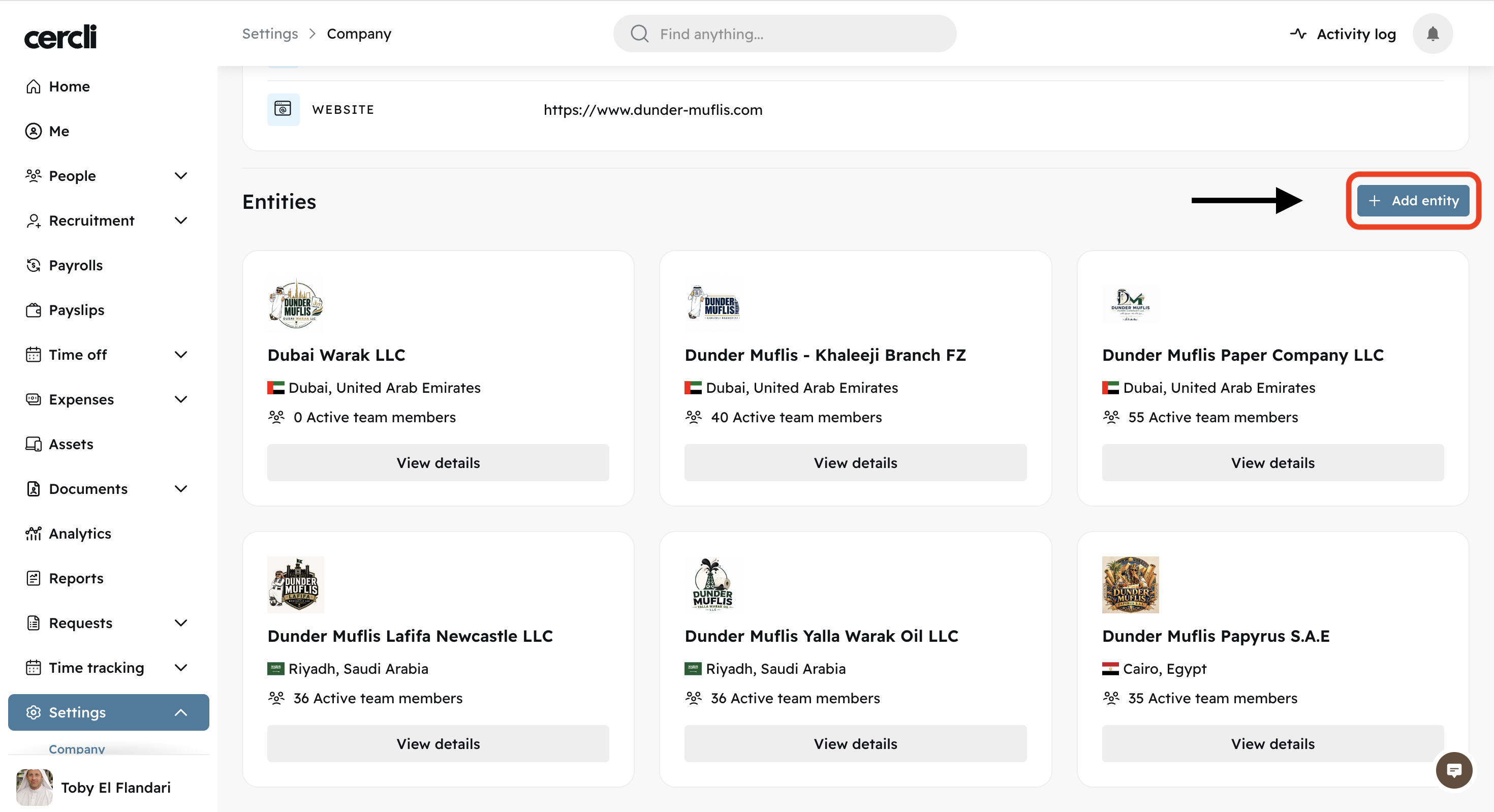Image resolution: width=1494 pixels, height=812 pixels.
Task: Select Company under Settings
Action: [77, 748]
